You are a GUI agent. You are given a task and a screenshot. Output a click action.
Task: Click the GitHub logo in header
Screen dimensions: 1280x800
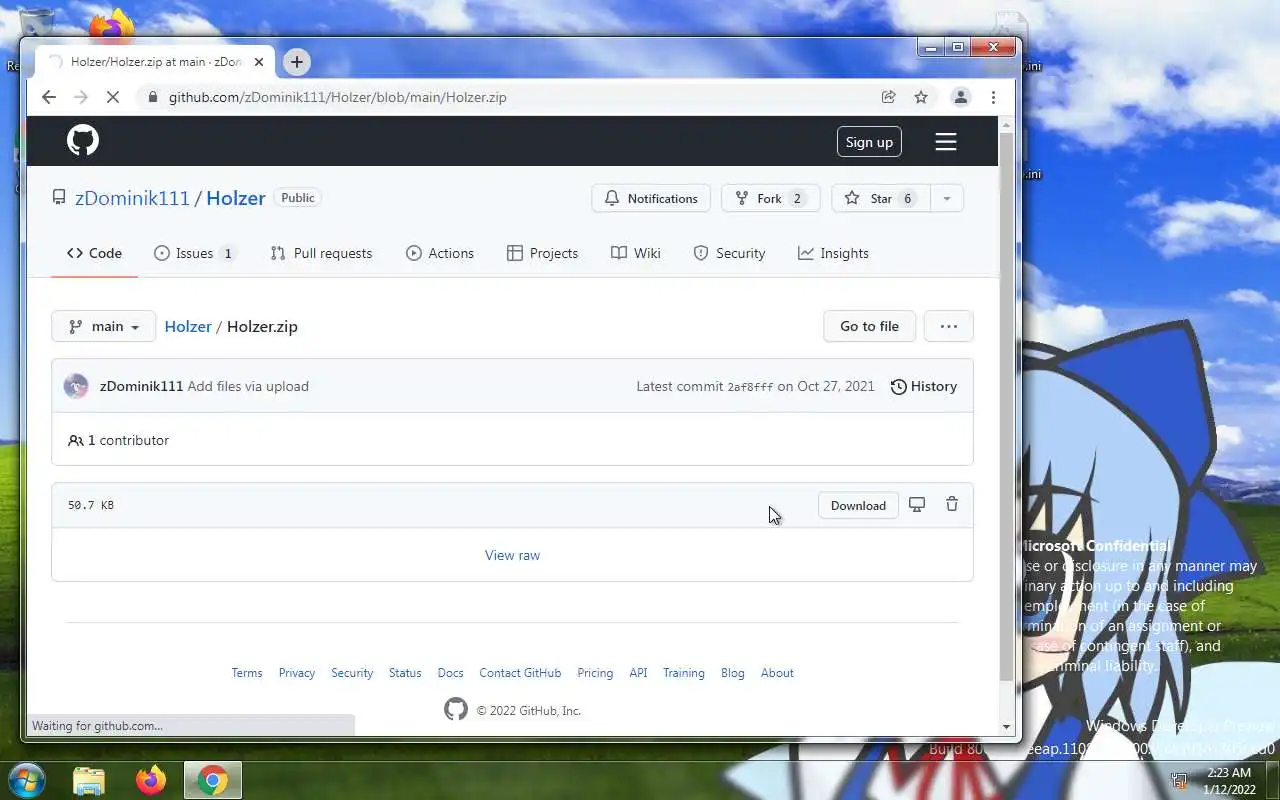coord(83,141)
